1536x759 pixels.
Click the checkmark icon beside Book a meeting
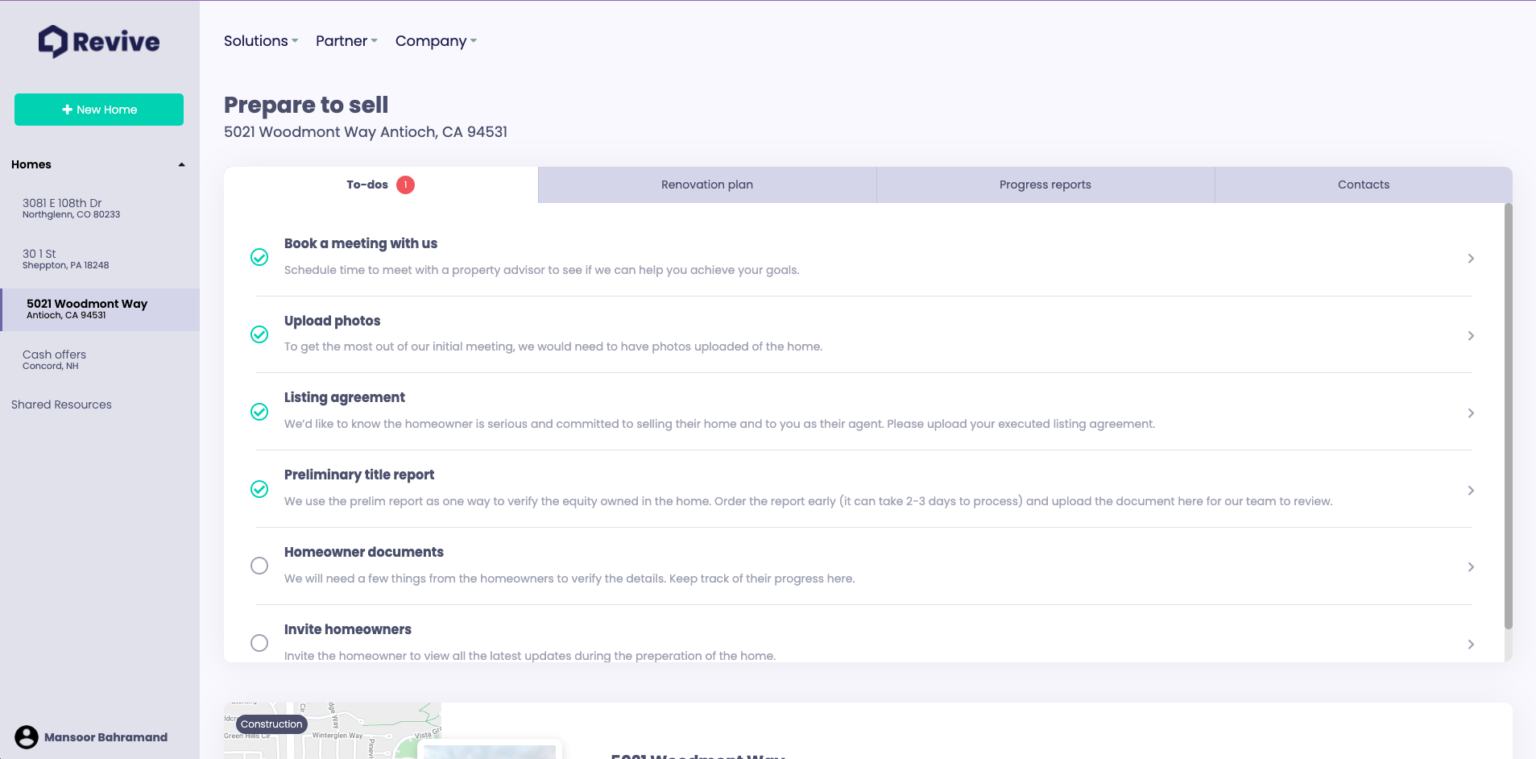(x=259, y=257)
